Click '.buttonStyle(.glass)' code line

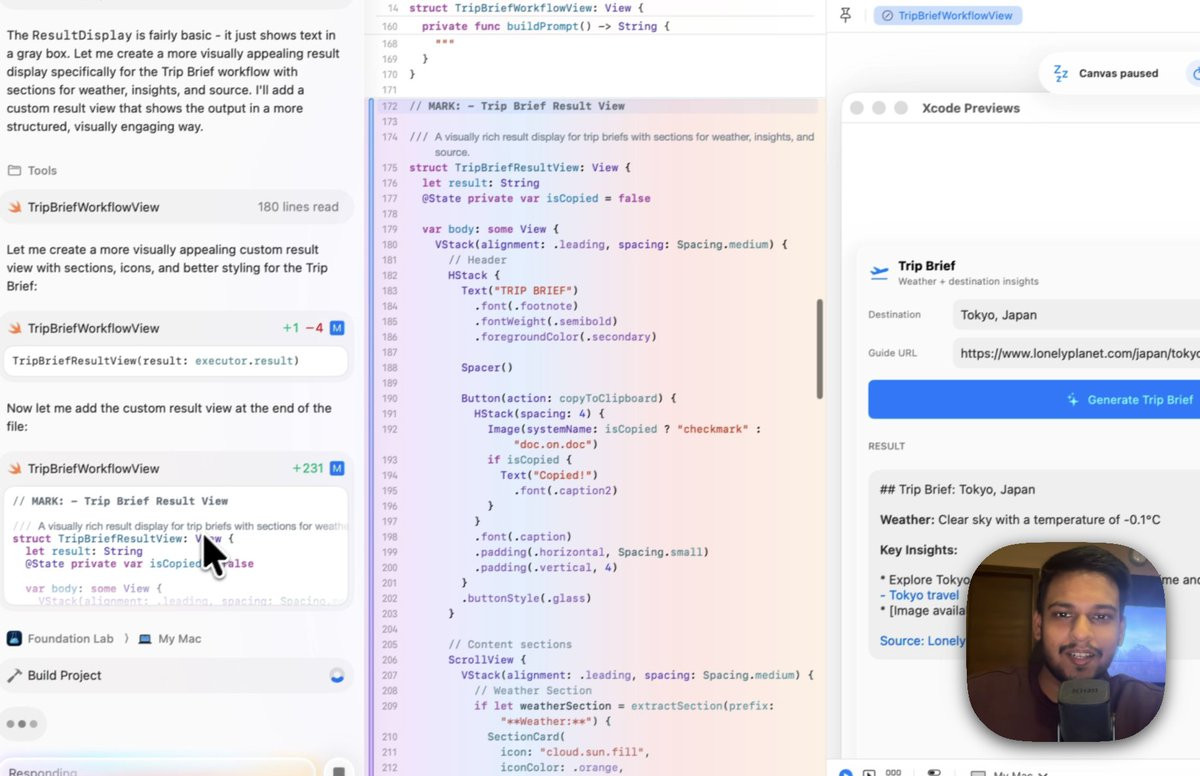click(x=524, y=598)
